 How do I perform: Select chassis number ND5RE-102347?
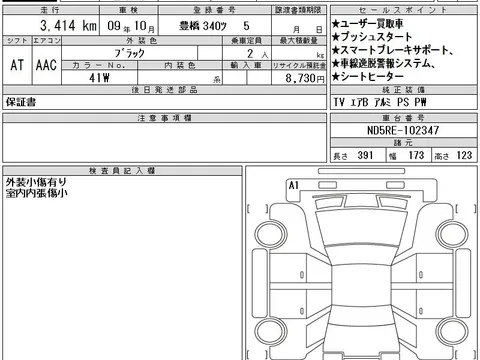pos(403,130)
